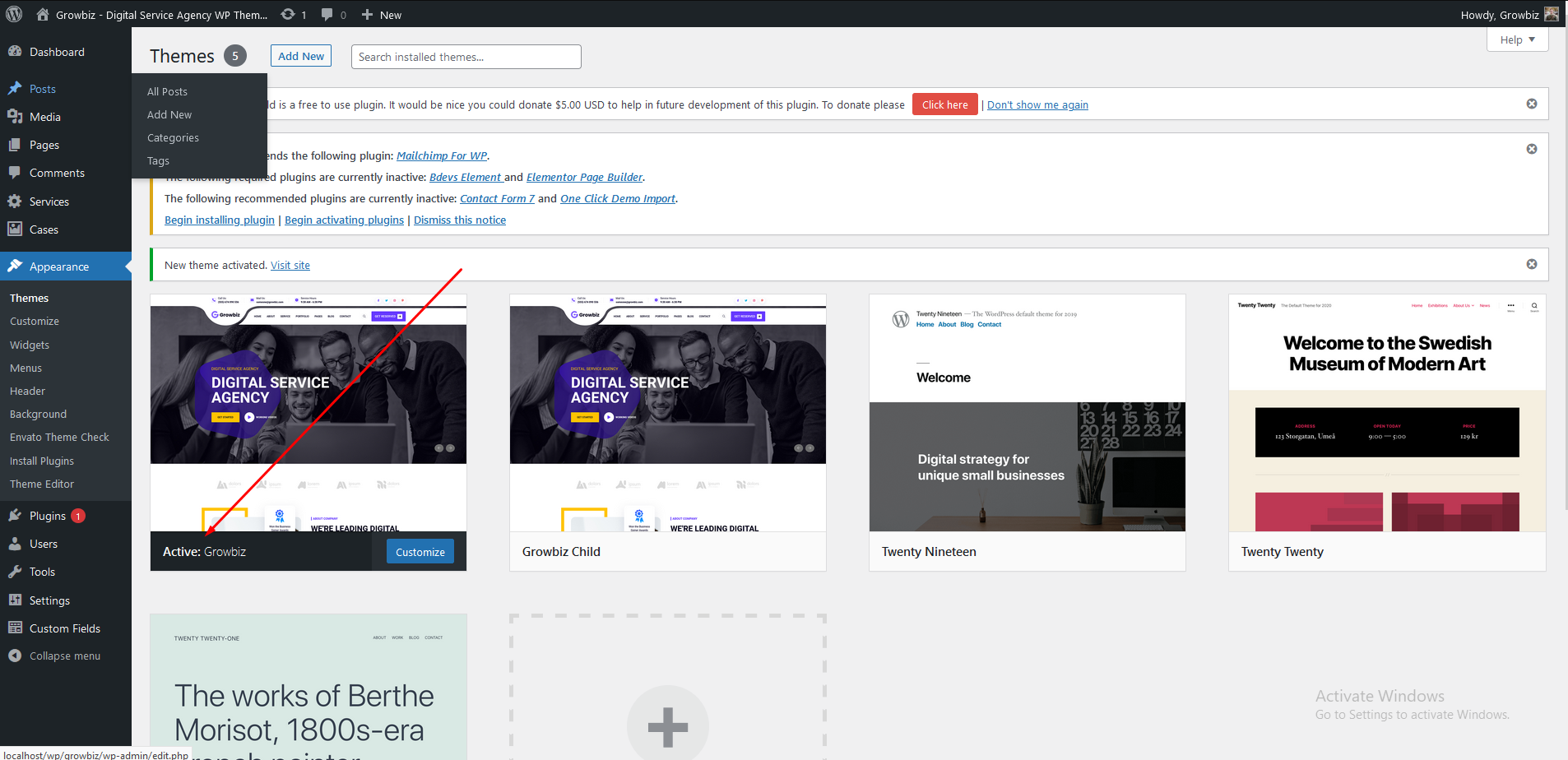The width and height of the screenshot is (1568, 760).
Task: Open Theme Editor submenu item
Action: 42,484
